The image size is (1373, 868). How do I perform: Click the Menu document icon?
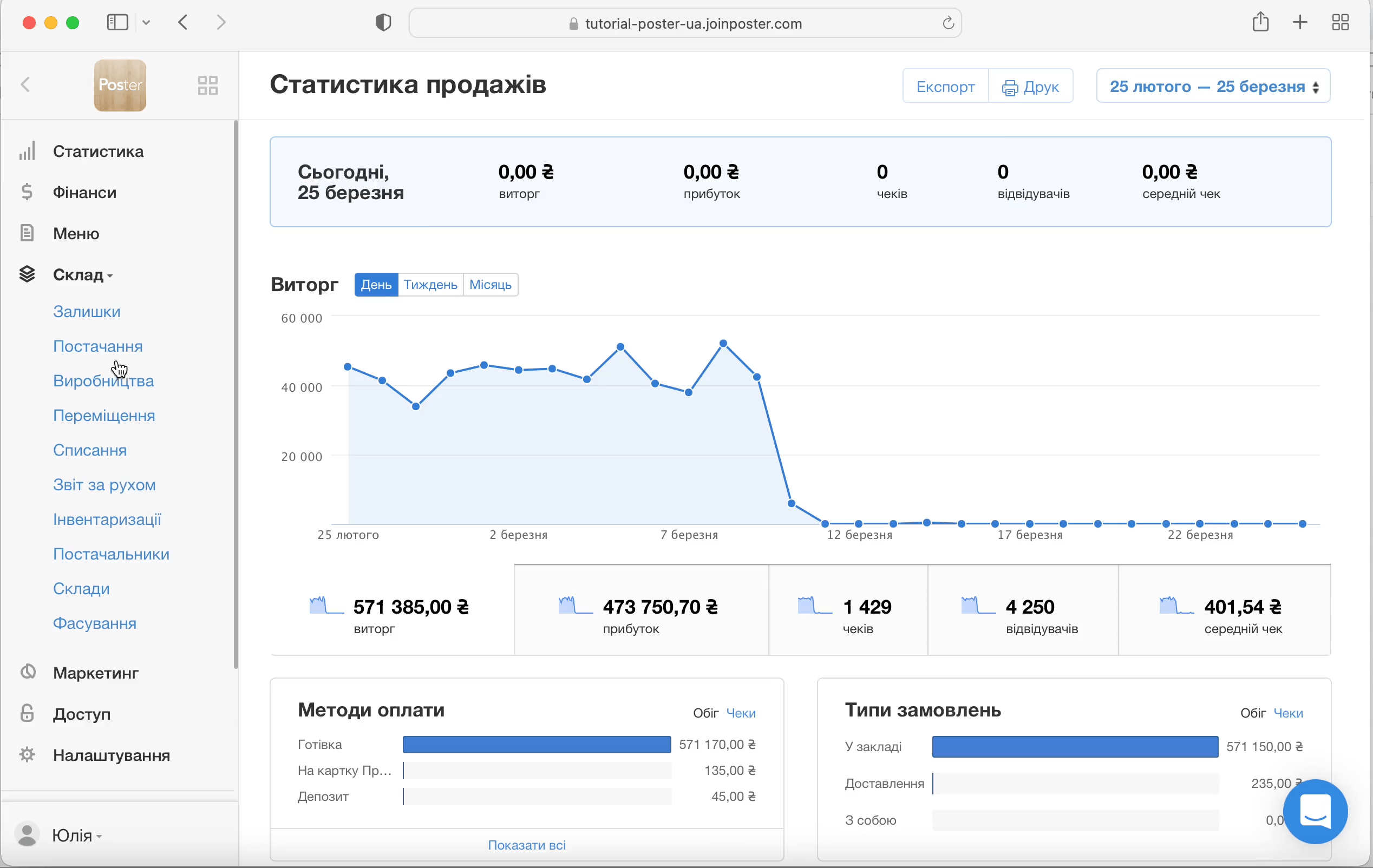27,233
